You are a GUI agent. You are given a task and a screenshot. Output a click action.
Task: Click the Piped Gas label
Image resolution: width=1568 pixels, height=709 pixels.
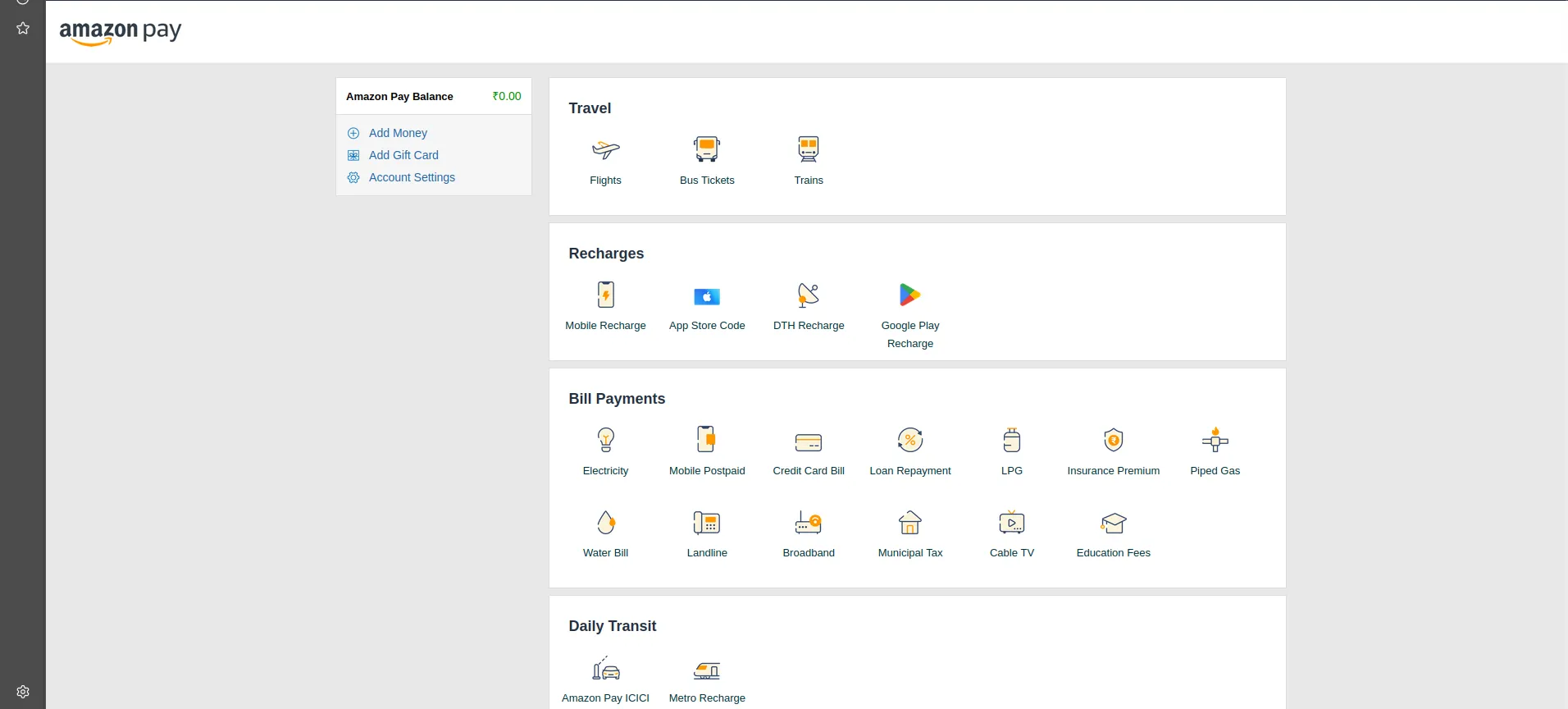coord(1215,471)
